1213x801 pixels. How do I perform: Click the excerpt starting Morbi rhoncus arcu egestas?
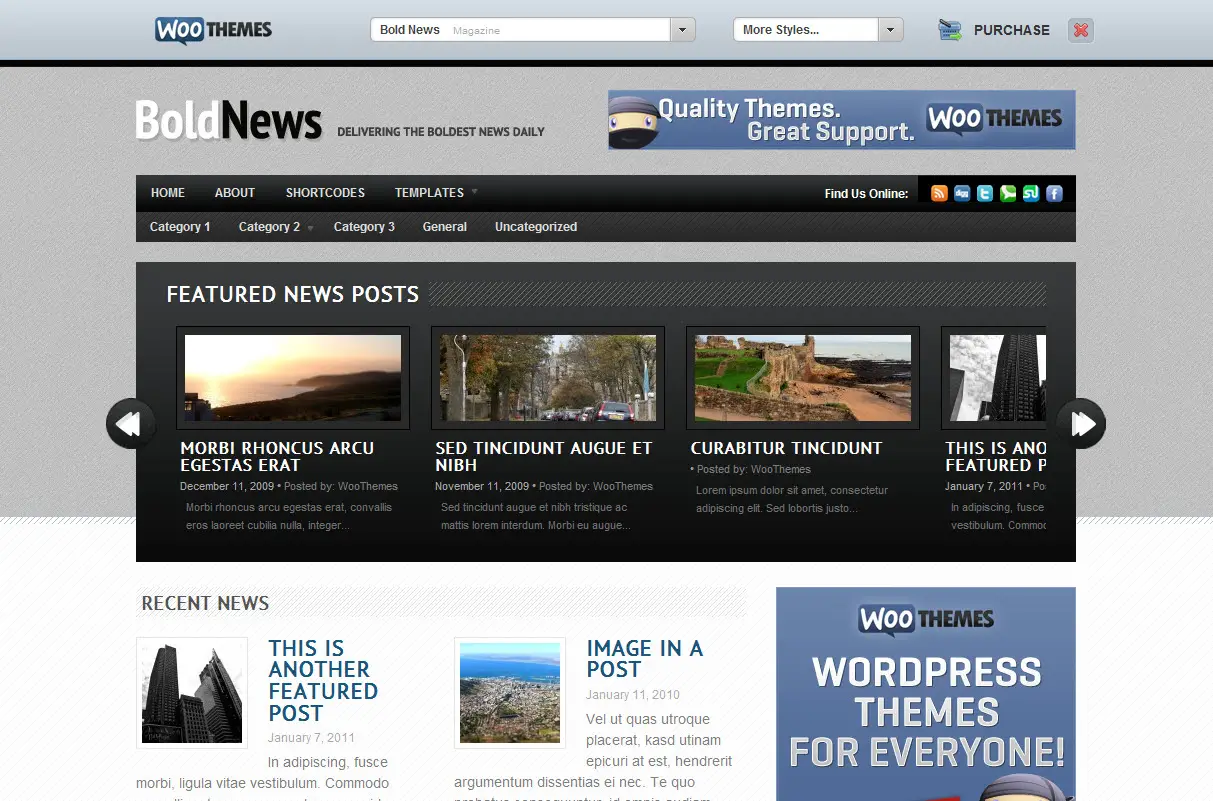click(x=289, y=516)
